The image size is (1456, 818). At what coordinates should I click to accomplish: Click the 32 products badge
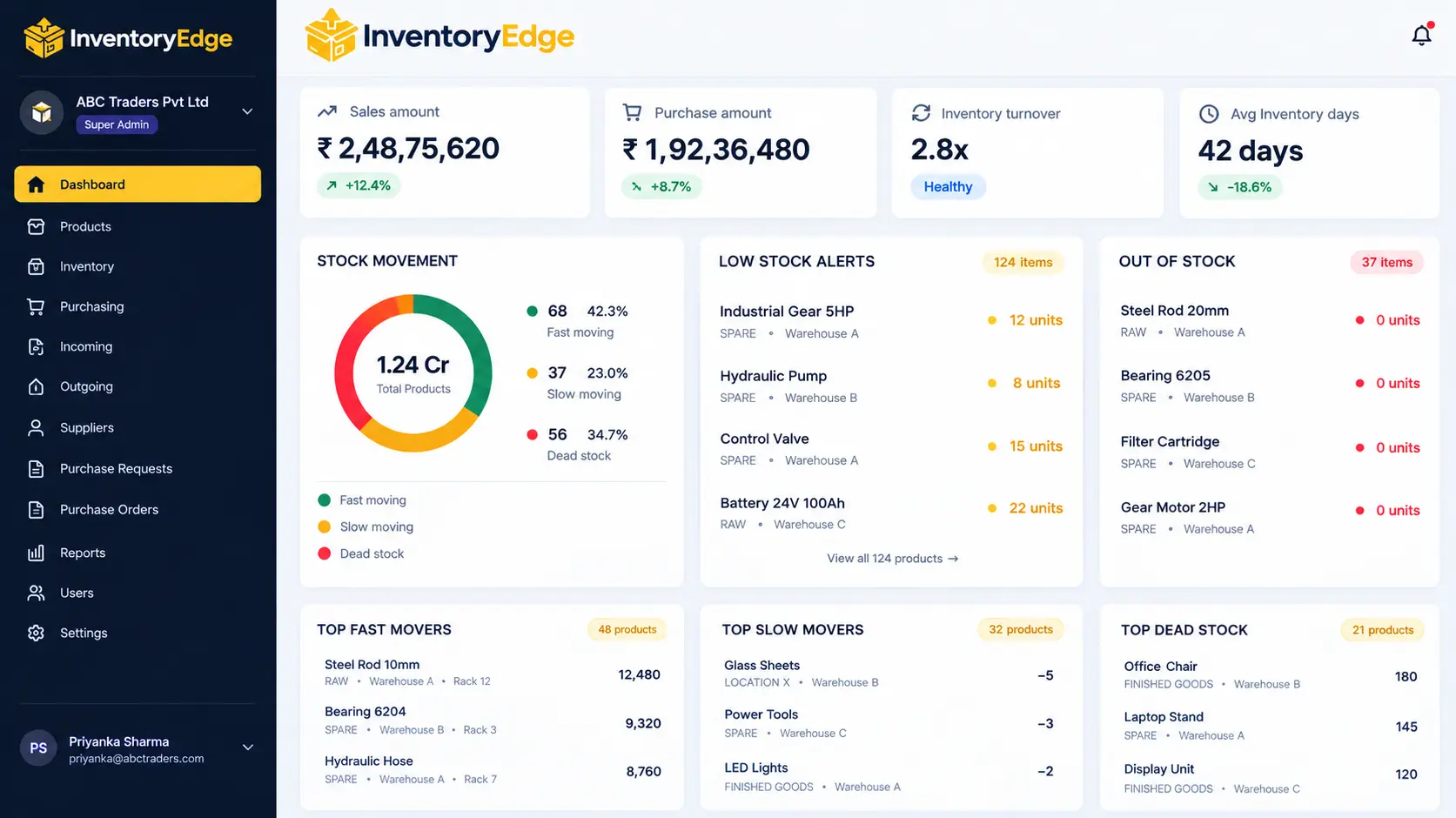pos(1020,629)
